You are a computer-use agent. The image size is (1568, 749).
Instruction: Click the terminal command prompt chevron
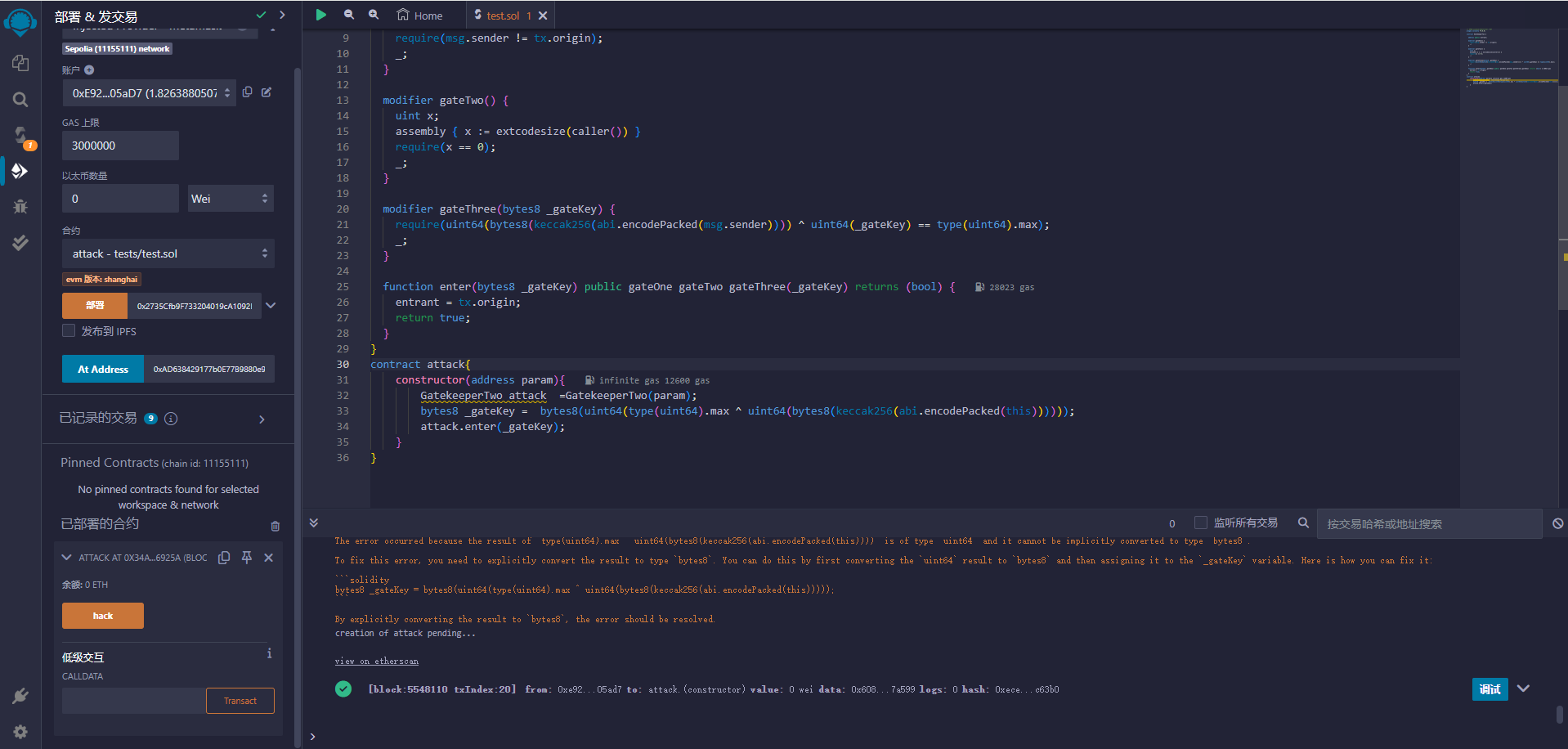tap(312, 737)
